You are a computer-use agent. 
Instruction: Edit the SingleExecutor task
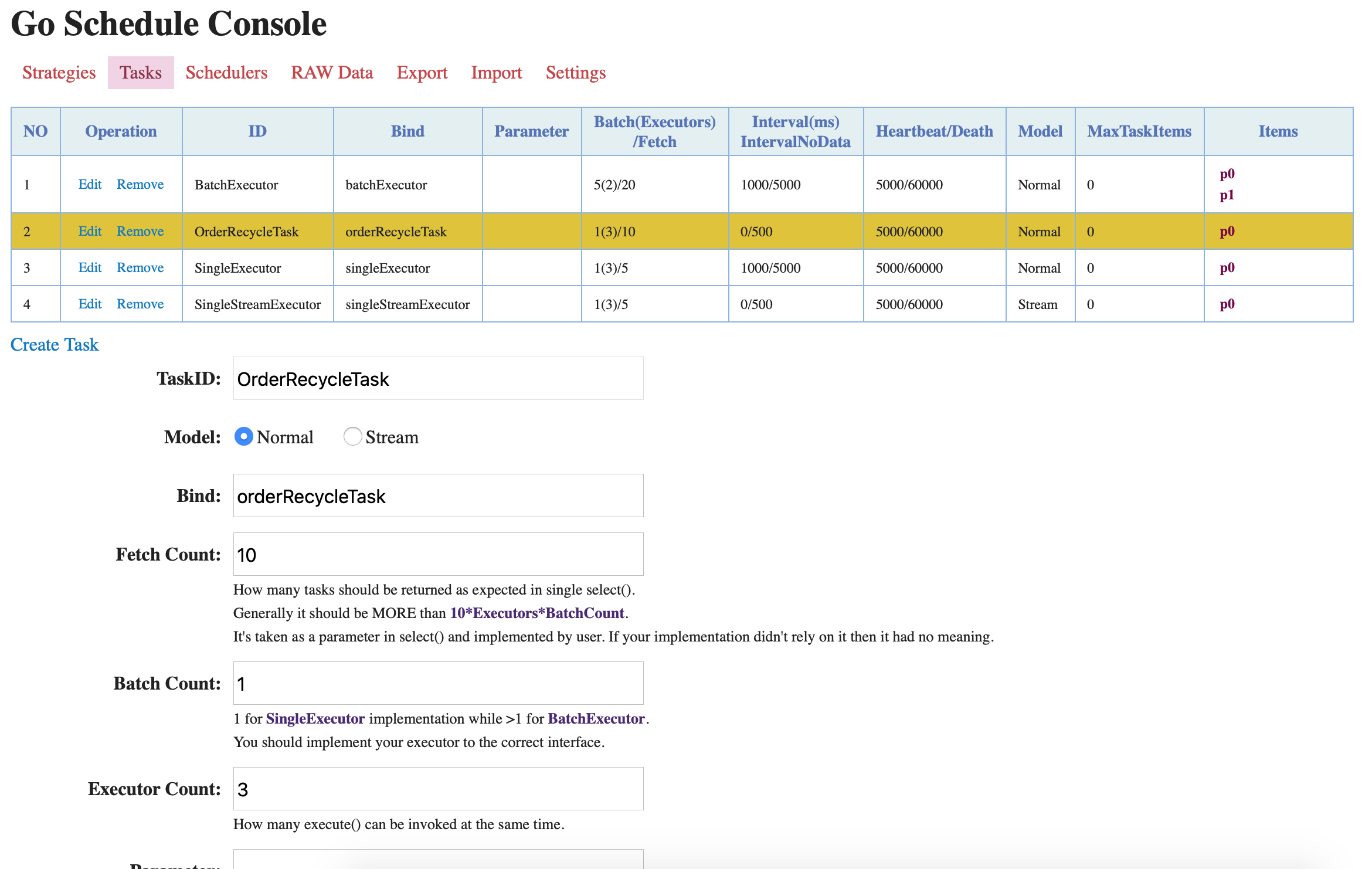(90, 268)
